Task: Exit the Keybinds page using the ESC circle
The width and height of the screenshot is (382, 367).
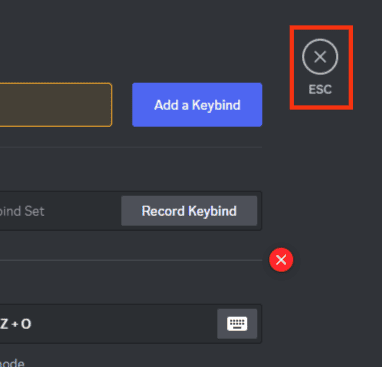Action: pos(320,57)
